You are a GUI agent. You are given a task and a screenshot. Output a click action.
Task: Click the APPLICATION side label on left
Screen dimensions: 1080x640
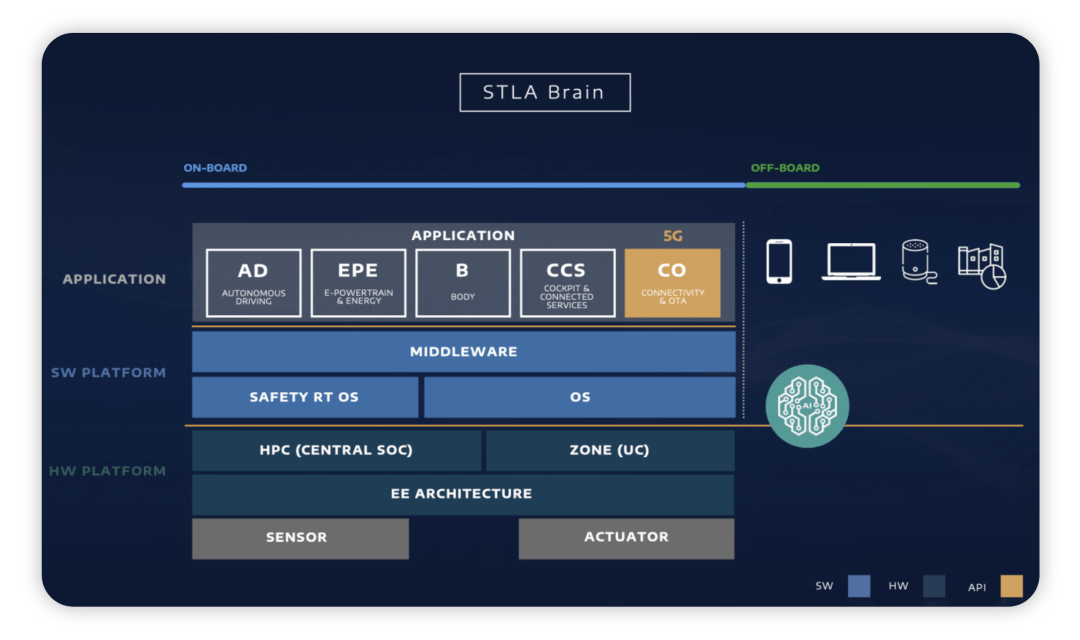click(x=114, y=279)
